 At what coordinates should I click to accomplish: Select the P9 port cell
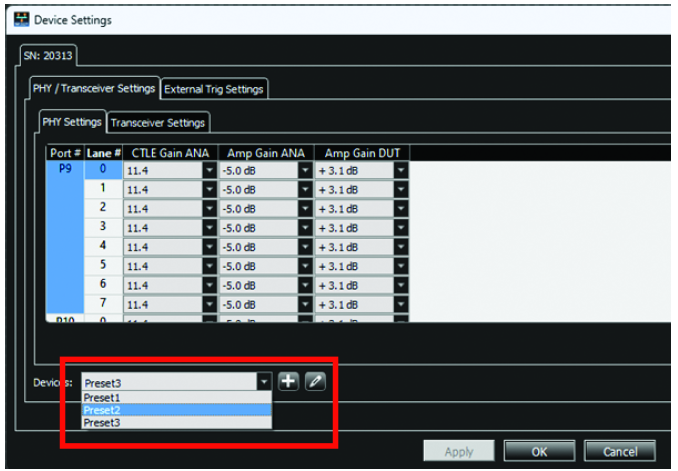(65, 169)
